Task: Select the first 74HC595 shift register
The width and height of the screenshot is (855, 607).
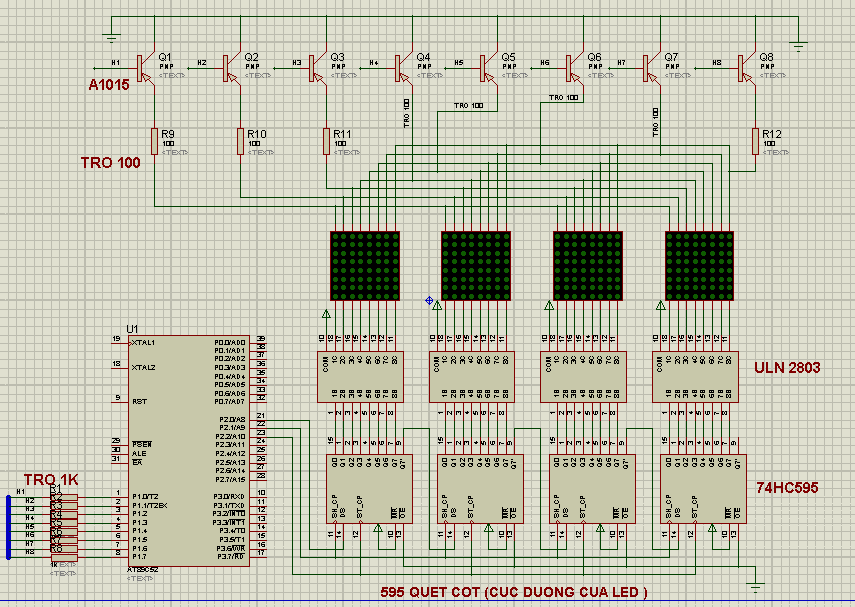Action: pos(369,489)
